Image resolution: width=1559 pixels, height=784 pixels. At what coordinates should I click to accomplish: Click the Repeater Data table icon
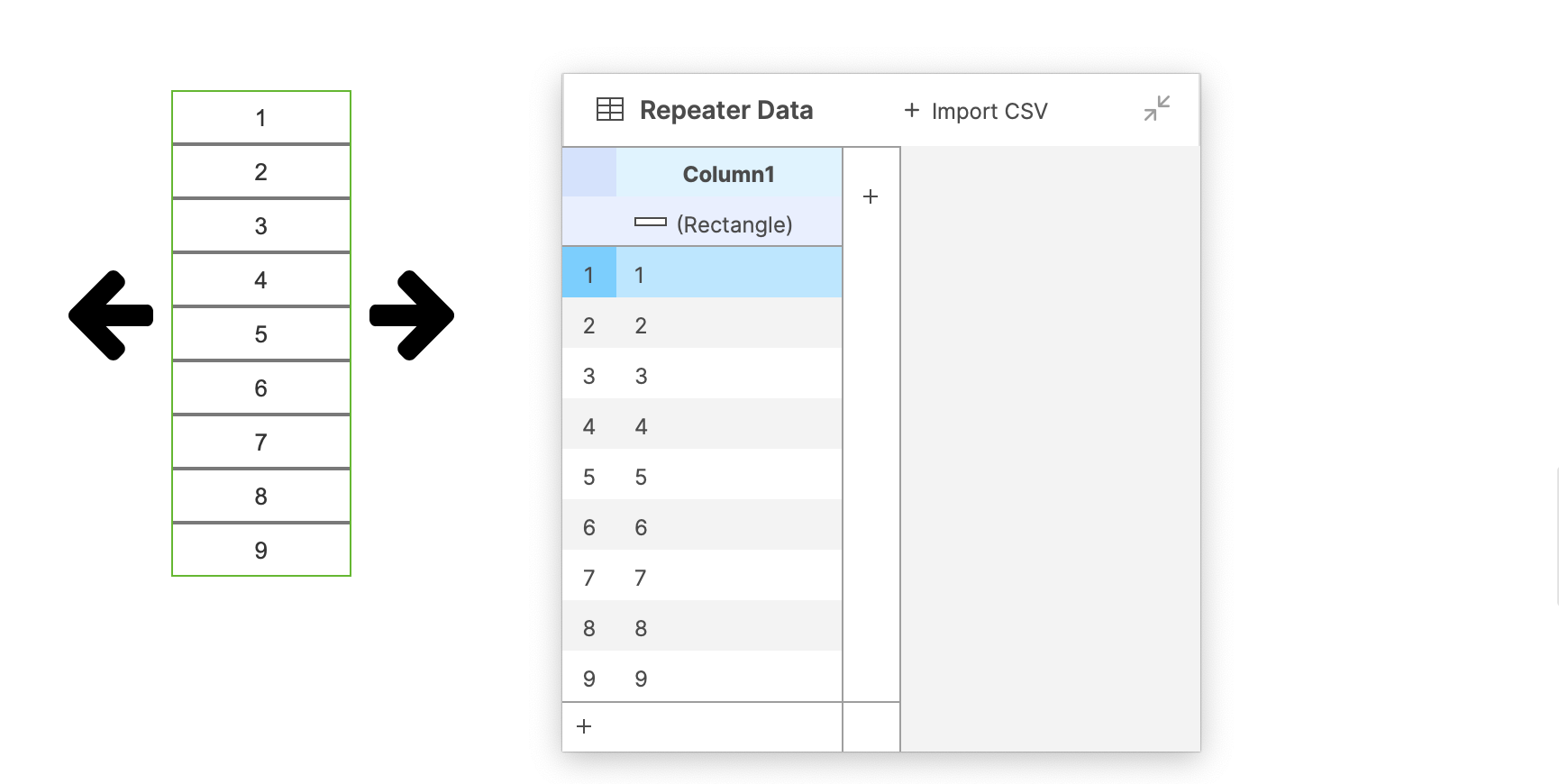pyautogui.click(x=610, y=110)
